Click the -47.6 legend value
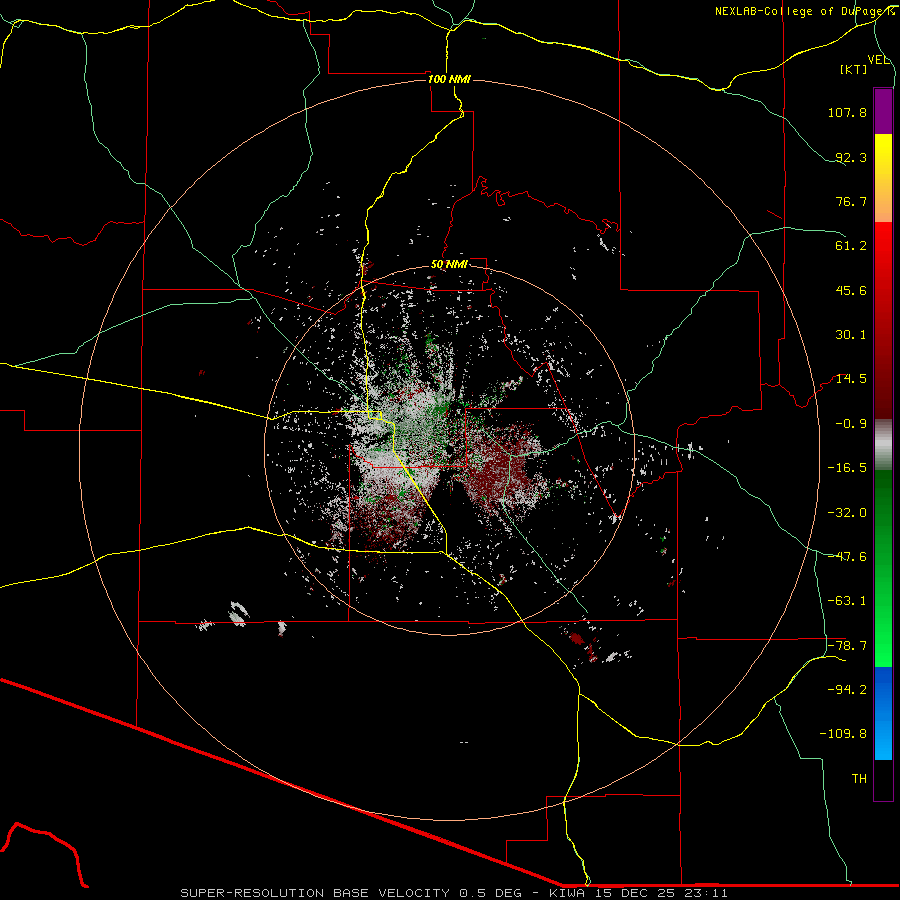The image size is (900, 900). [x=847, y=557]
